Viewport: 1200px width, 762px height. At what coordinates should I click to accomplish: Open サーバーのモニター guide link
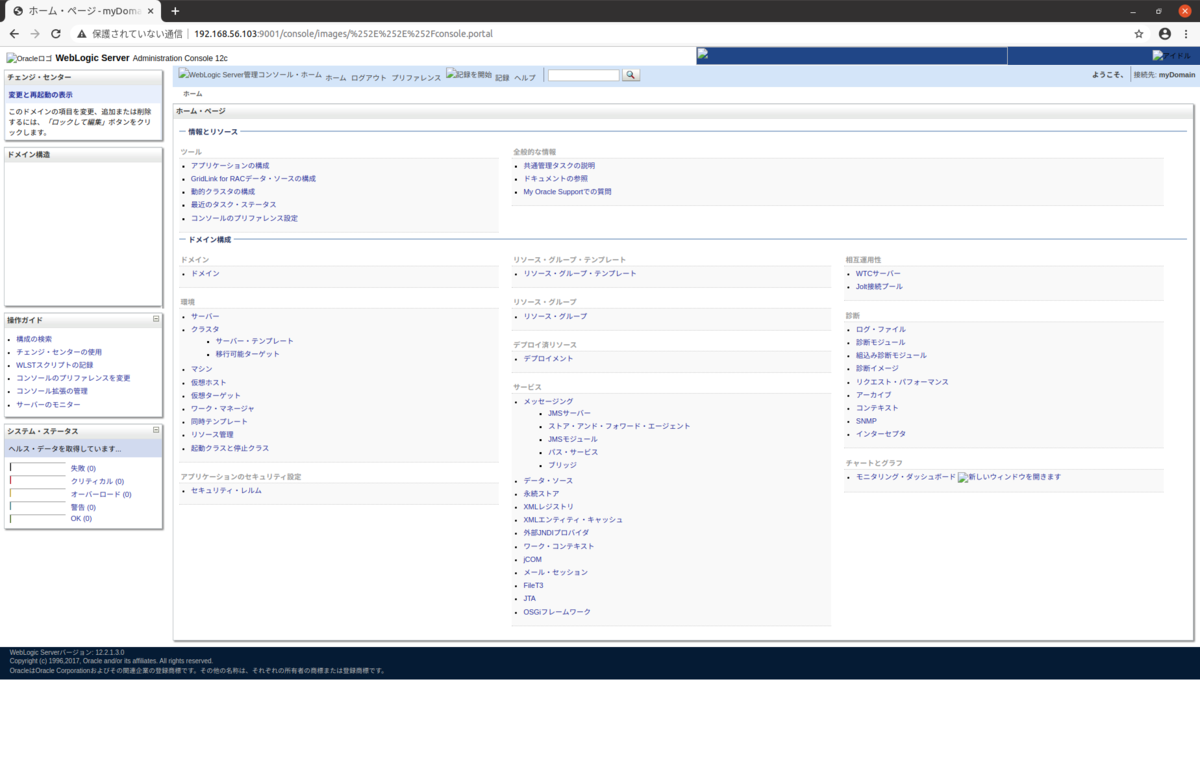(x=48, y=405)
